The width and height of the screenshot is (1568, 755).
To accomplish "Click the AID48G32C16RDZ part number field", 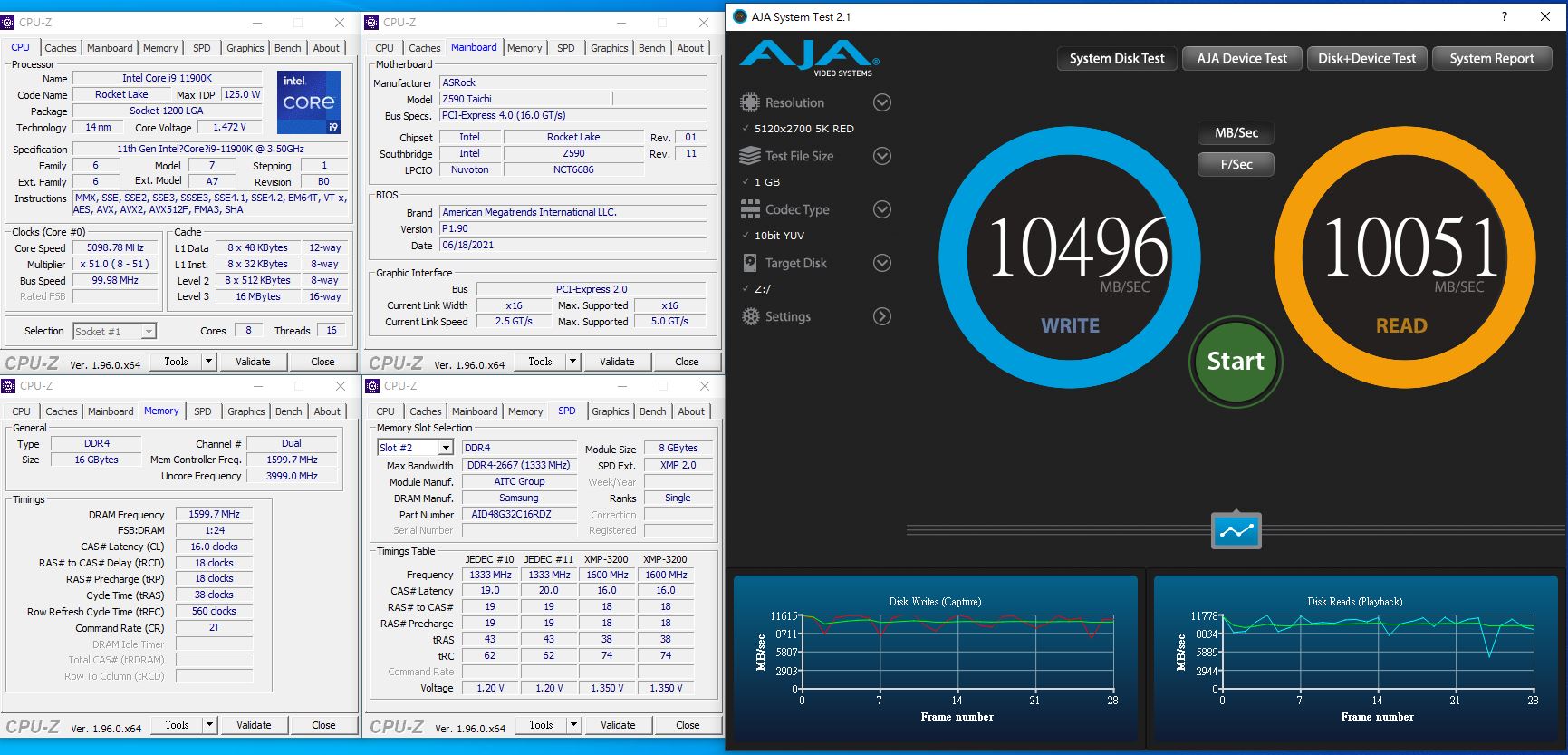I will point(519,514).
